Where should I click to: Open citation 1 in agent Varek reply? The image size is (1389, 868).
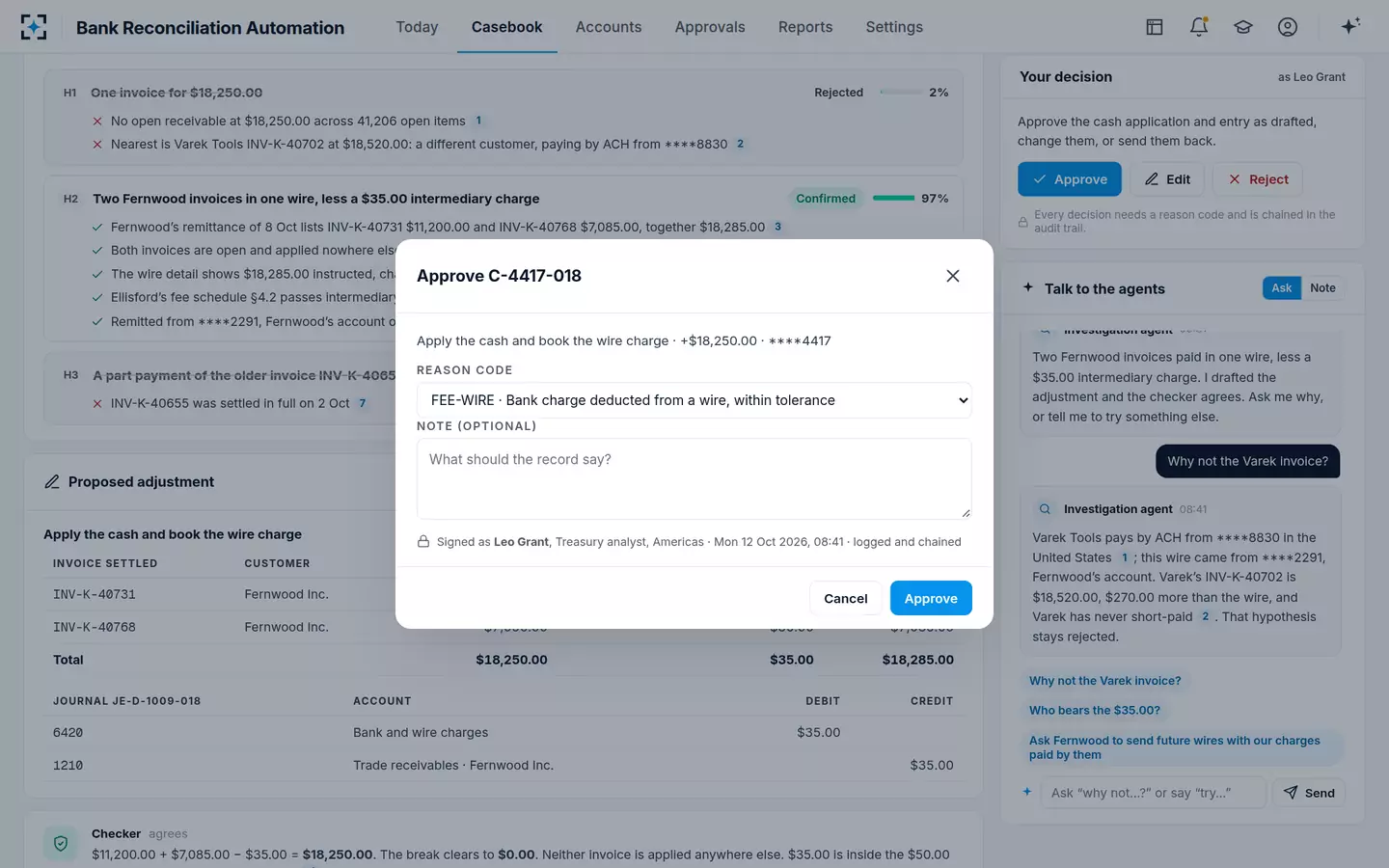click(1124, 557)
